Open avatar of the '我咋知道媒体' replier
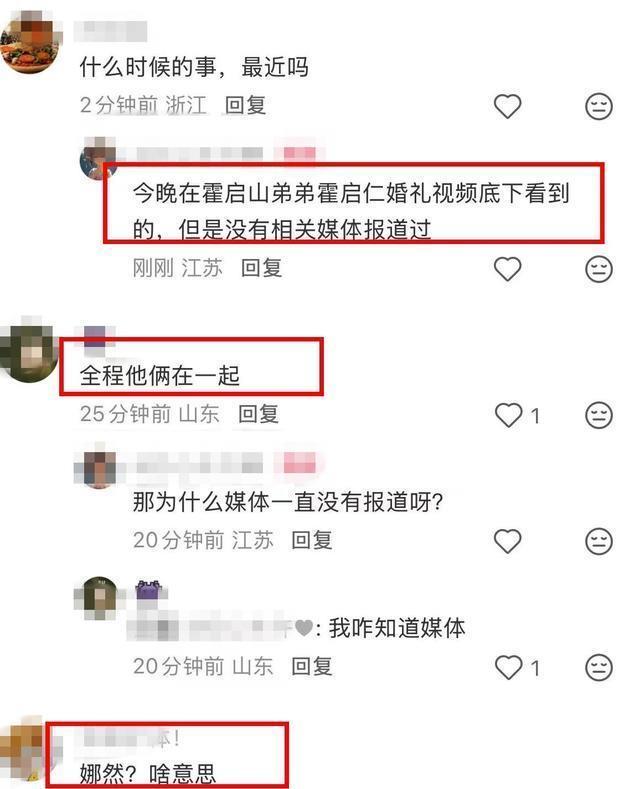 (100, 599)
